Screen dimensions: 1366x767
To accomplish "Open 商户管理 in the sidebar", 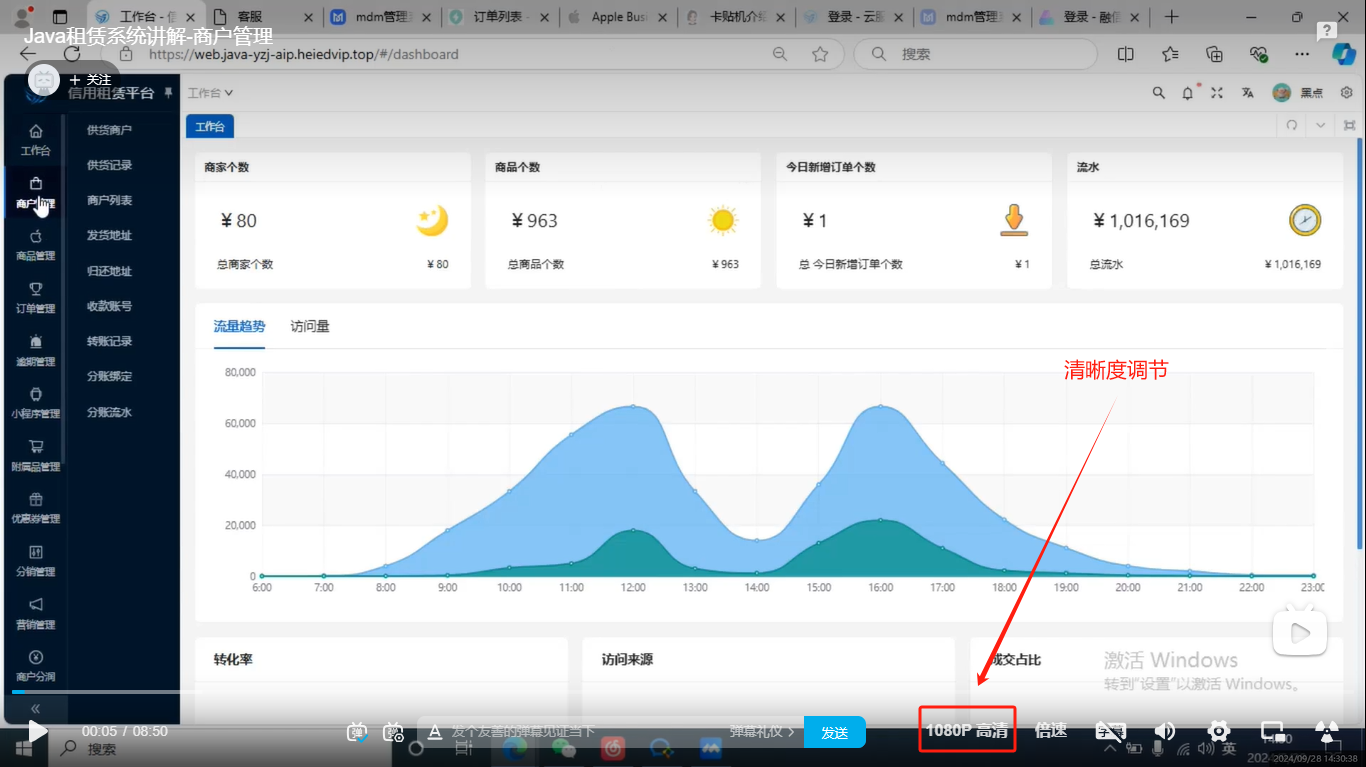I will (x=35, y=193).
